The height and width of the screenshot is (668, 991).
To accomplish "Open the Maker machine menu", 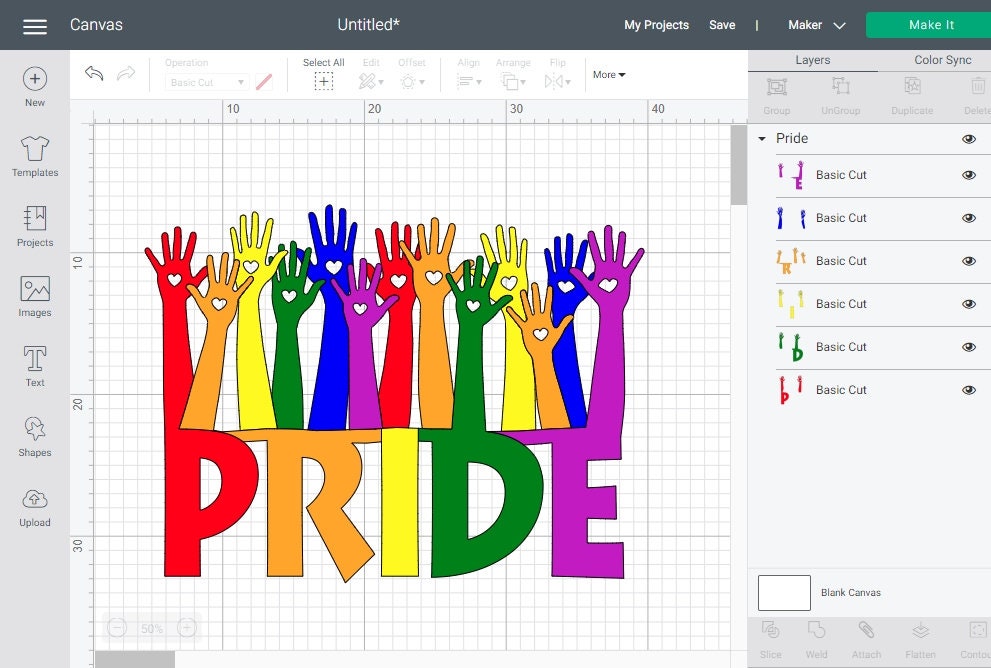I will pyautogui.click(x=816, y=24).
